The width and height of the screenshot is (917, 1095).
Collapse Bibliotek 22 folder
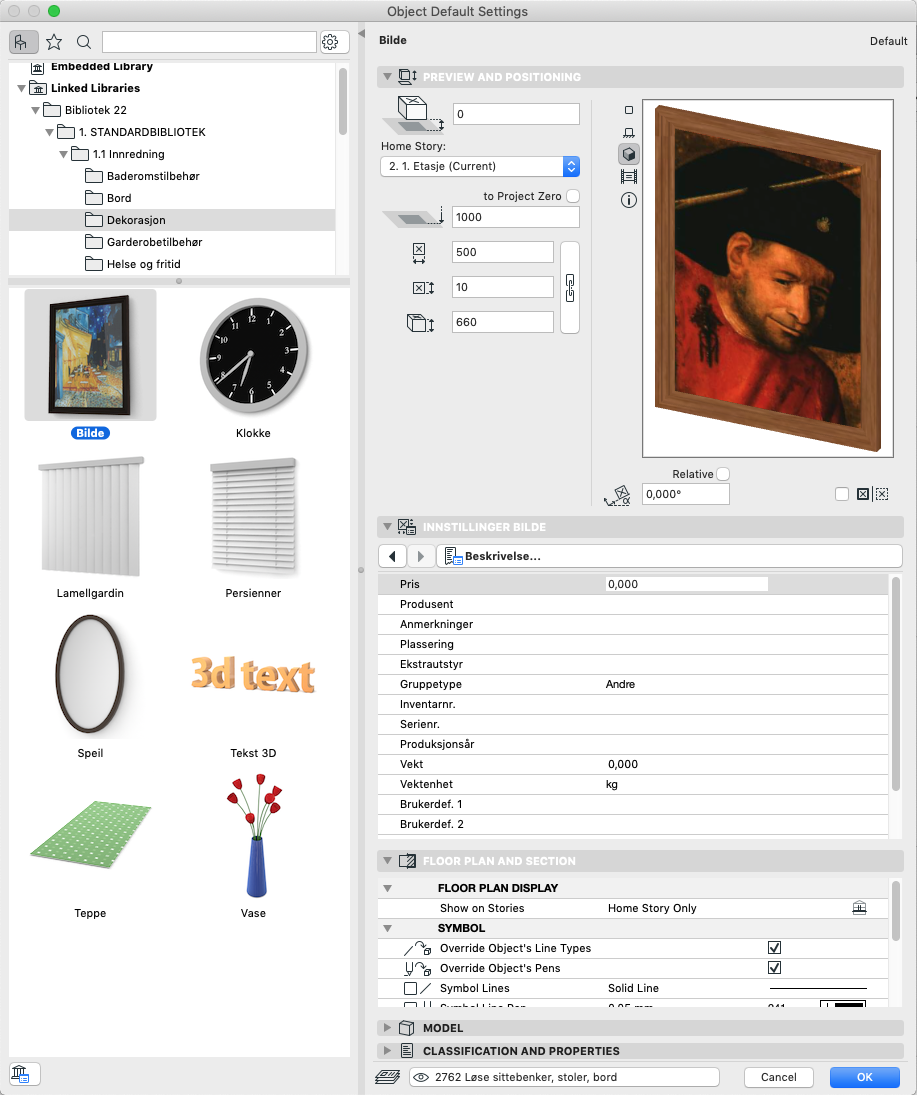pyautogui.click(x=35, y=110)
